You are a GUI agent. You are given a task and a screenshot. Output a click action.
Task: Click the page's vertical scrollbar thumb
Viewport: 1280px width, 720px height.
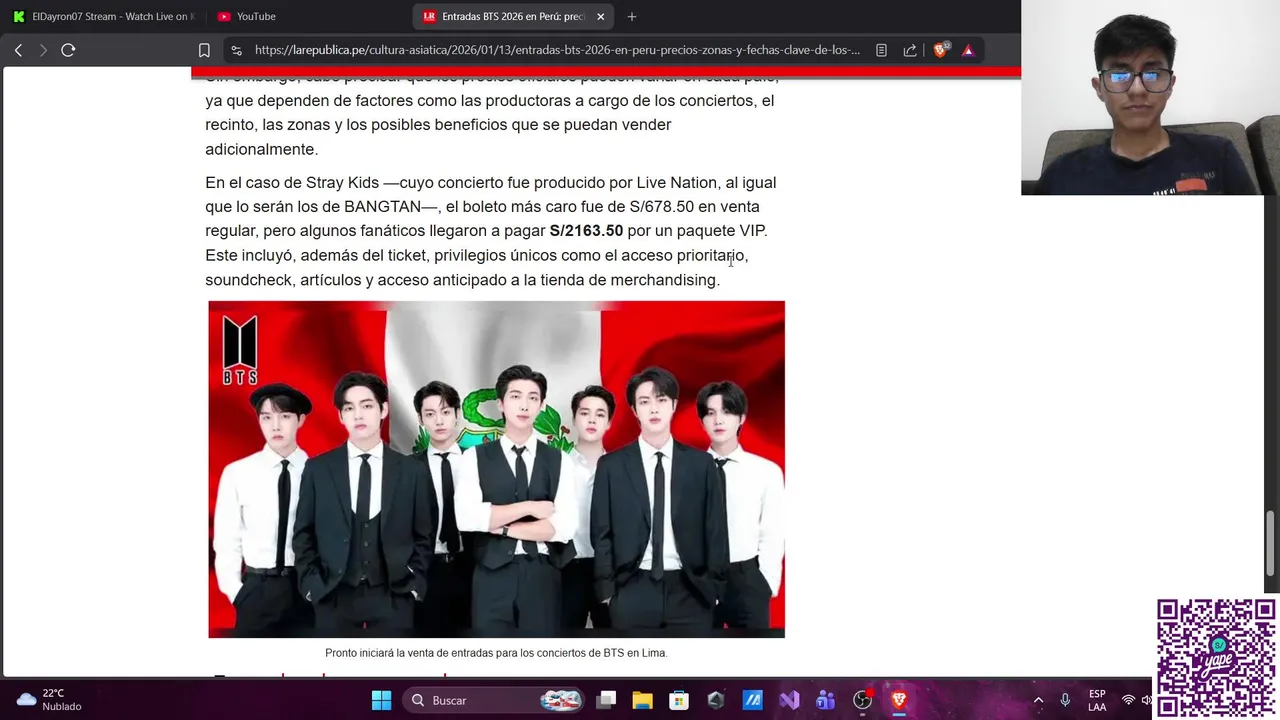[1271, 544]
